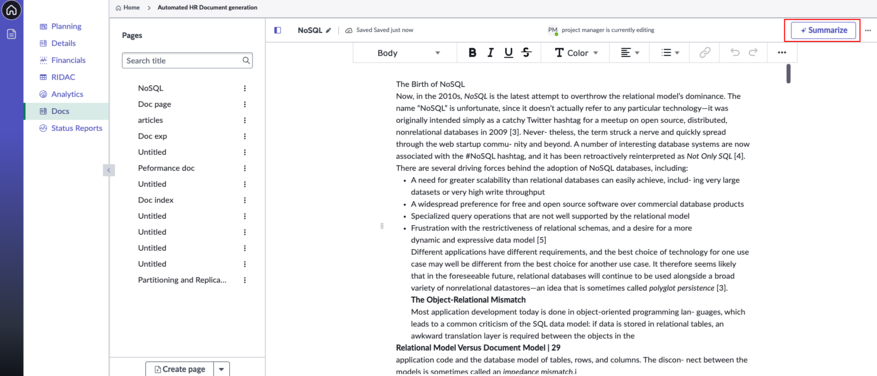Toggle bold formatting
This screenshot has height=376, width=877.
click(473, 53)
